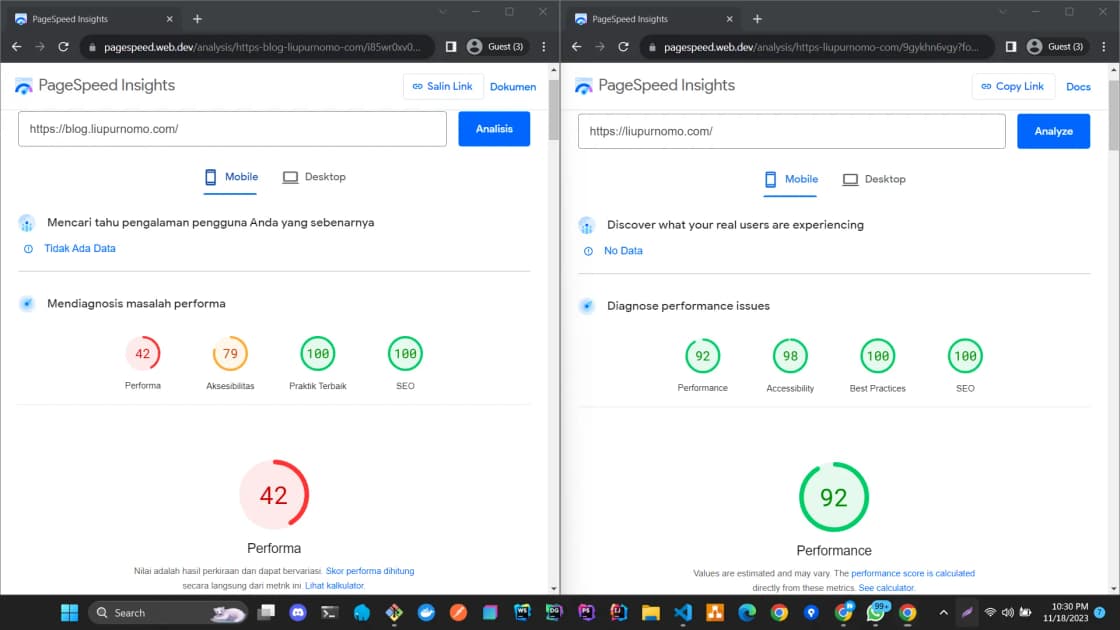Switch to Desktop tab in right window
1120x630 pixels.
(874, 179)
